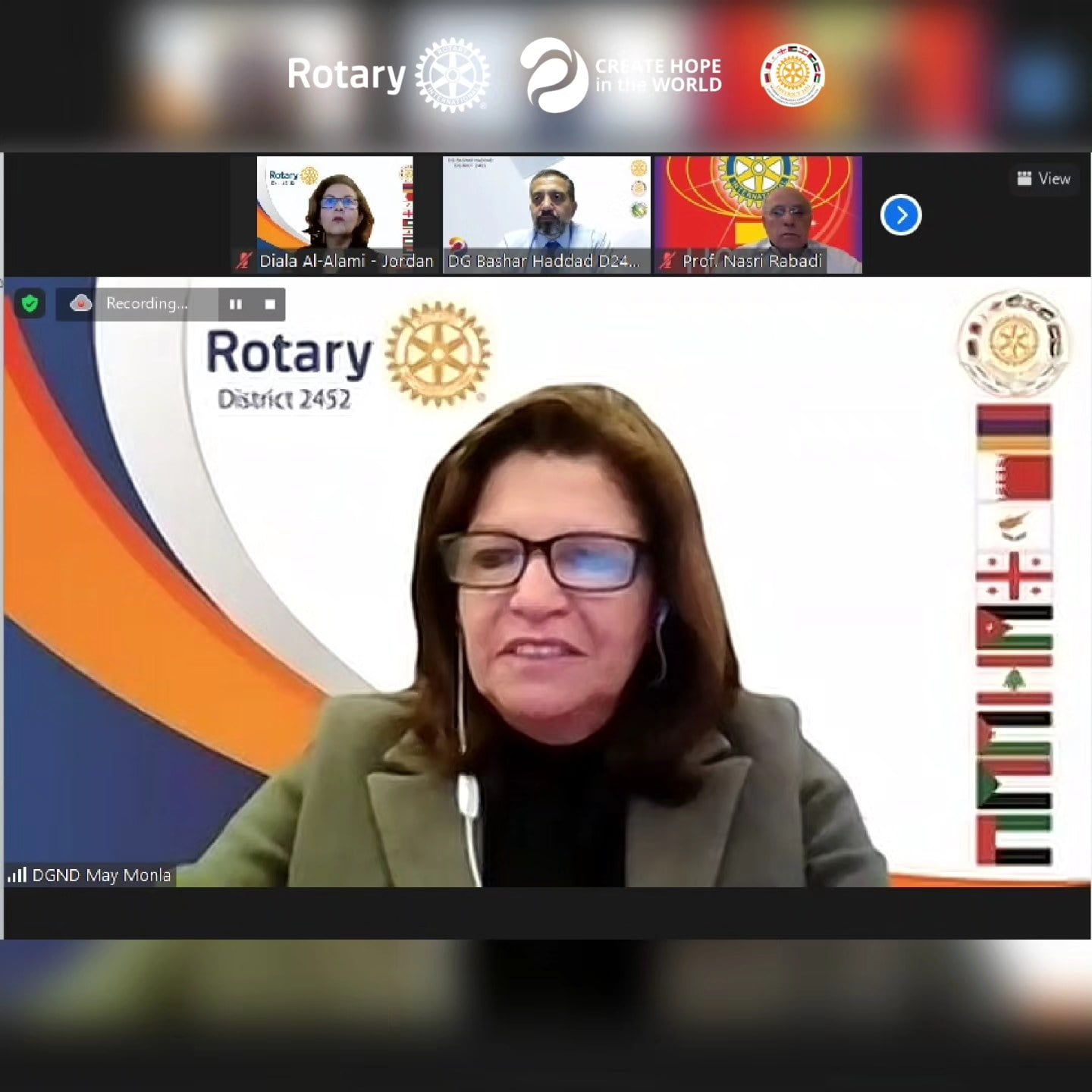
Task: Click the circular district emblem in top banner
Action: [792, 75]
